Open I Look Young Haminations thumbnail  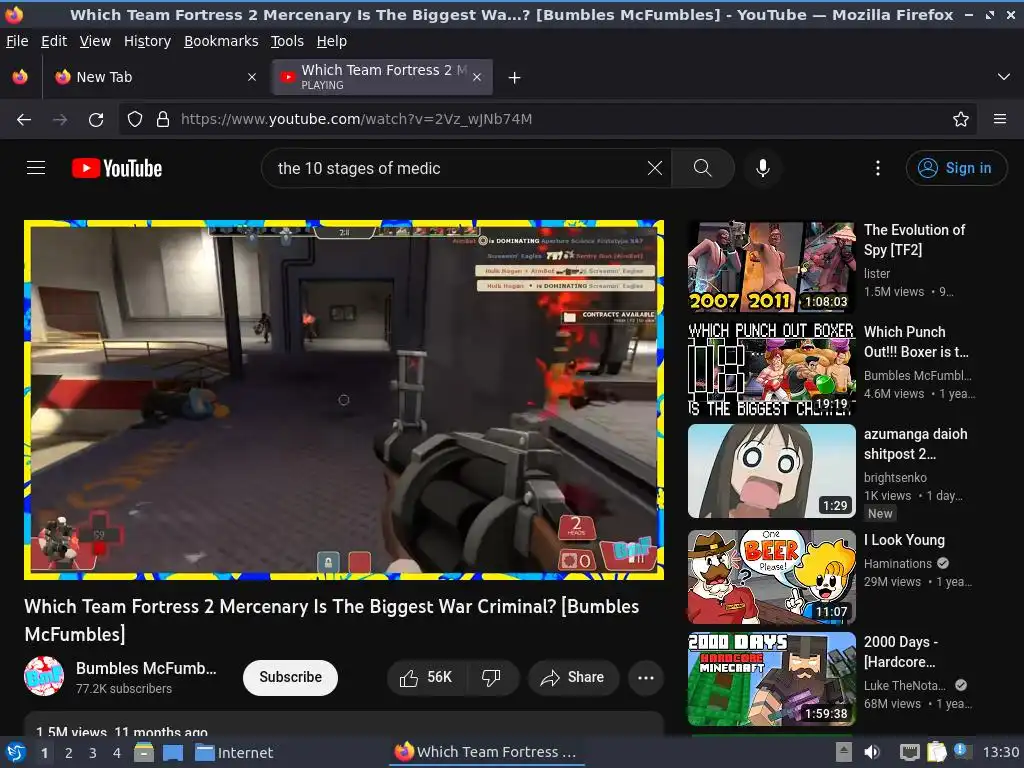click(x=772, y=577)
